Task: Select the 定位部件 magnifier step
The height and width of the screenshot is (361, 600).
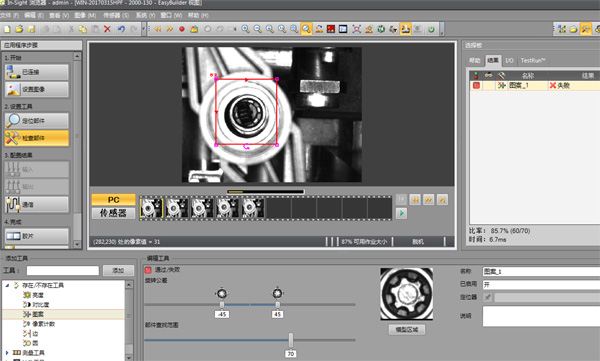Action: [x=37, y=121]
